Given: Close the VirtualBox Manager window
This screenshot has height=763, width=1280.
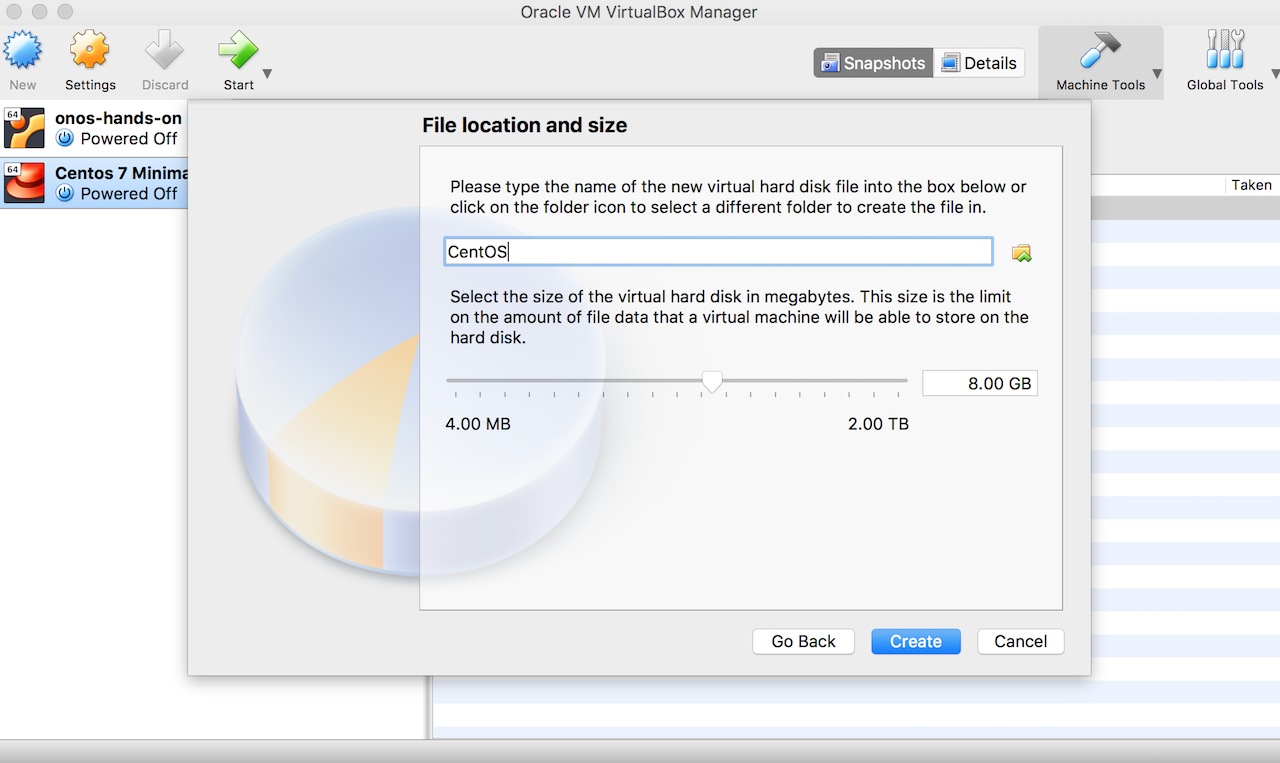Looking at the screenshot, I should point(15,12).
